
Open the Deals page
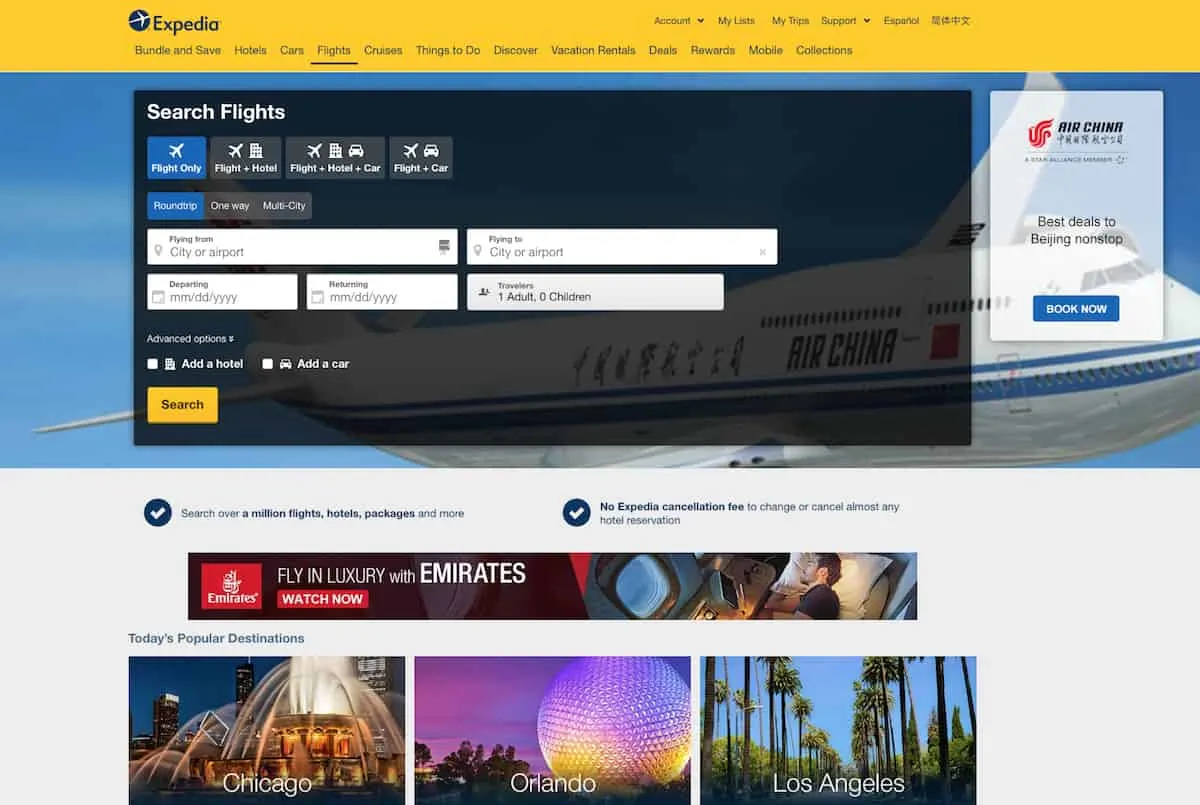coord(663,50)
